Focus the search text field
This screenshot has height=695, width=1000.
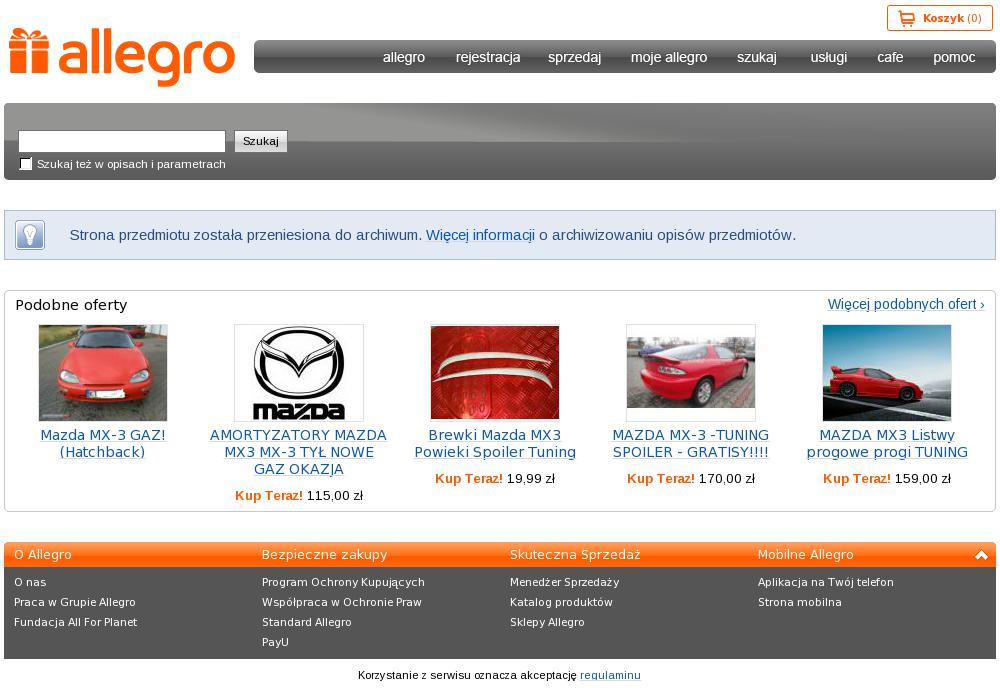point(122,141)
